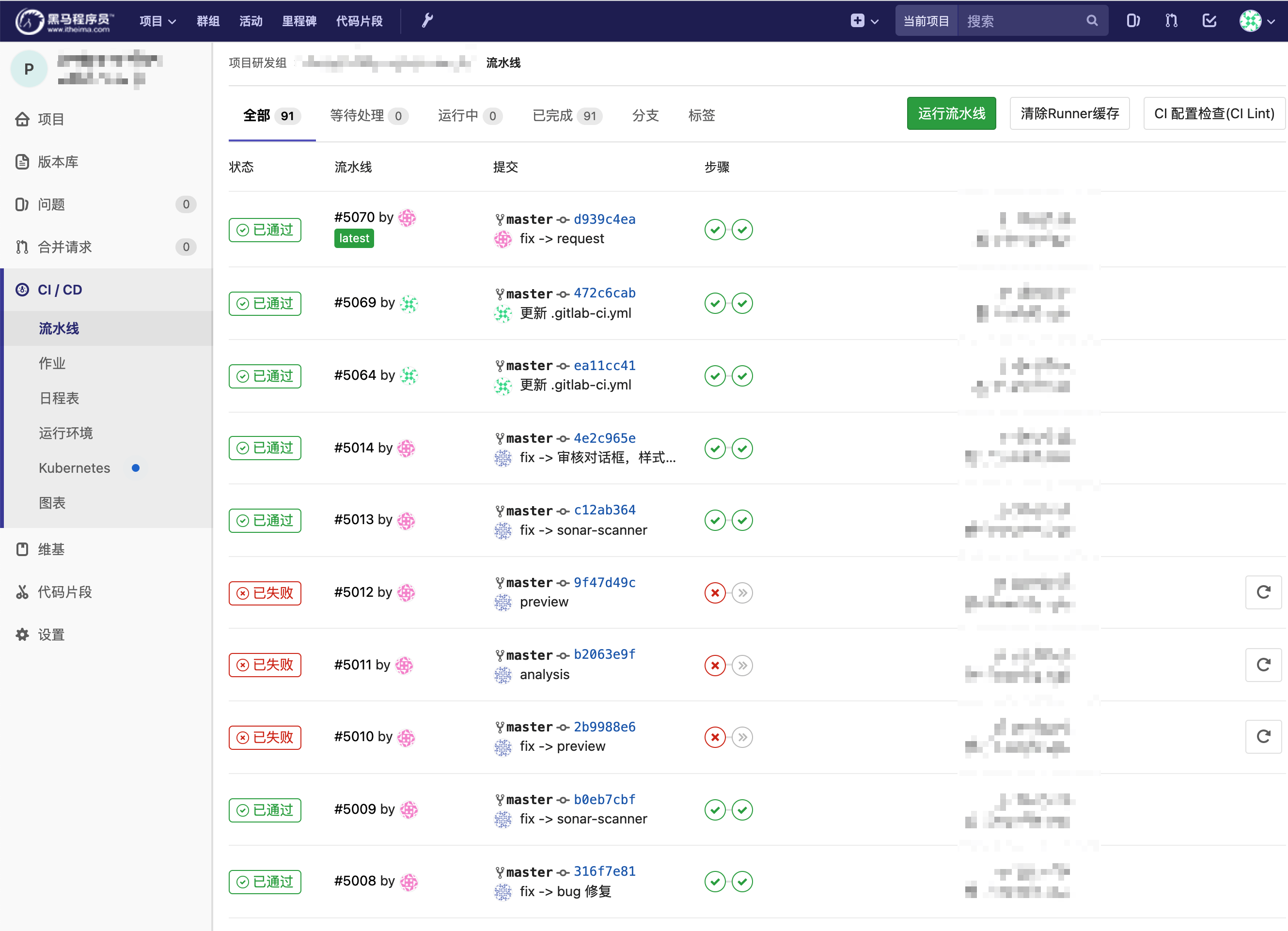
Task: Click the failed stage icon of pipeline #5011
Action: 715,665
